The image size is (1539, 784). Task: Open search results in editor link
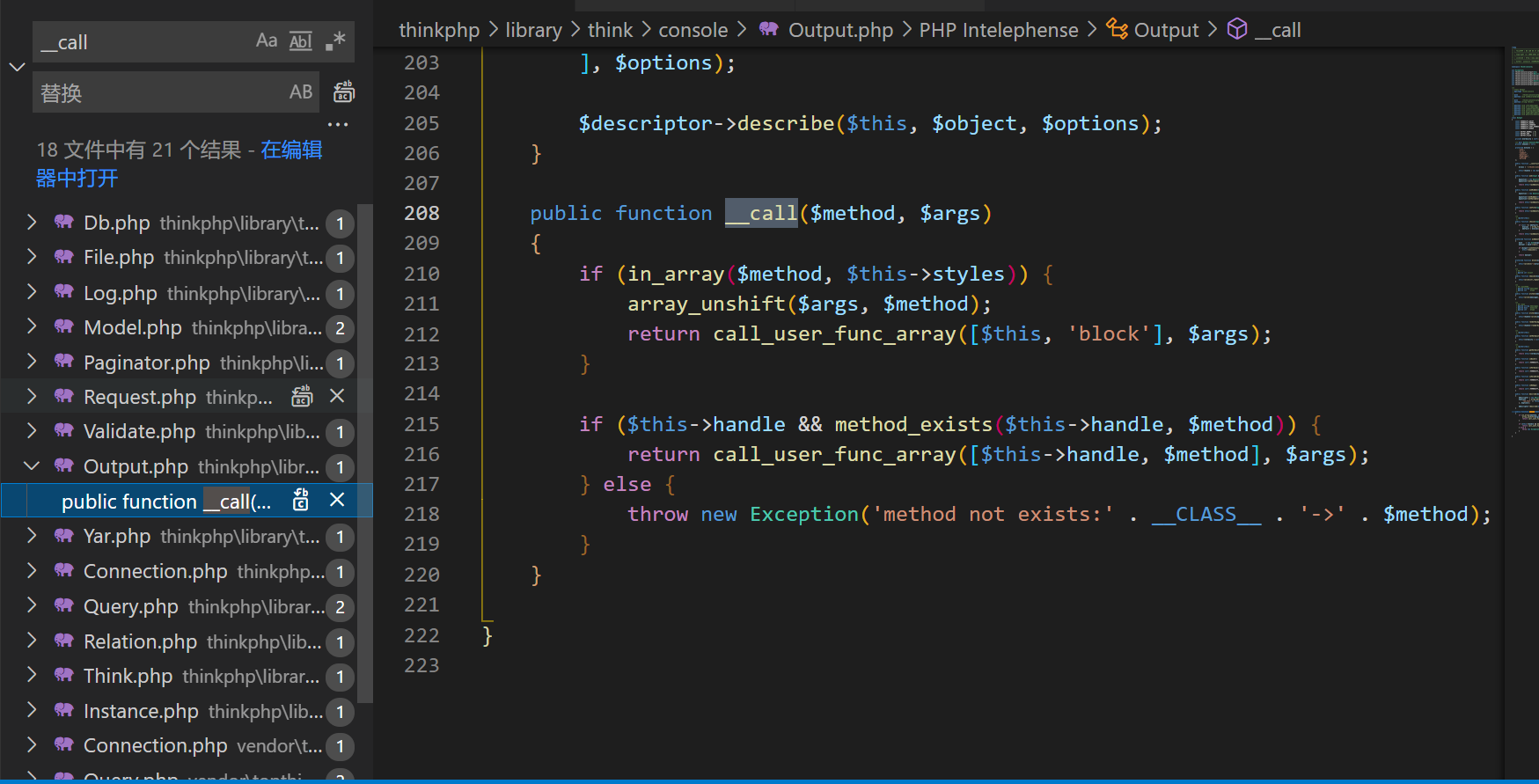[290, 150]
